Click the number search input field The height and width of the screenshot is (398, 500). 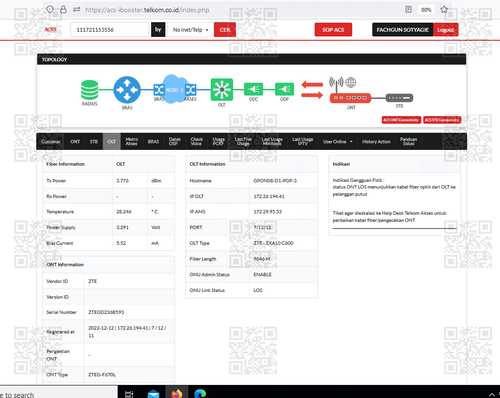click(110, 30)
